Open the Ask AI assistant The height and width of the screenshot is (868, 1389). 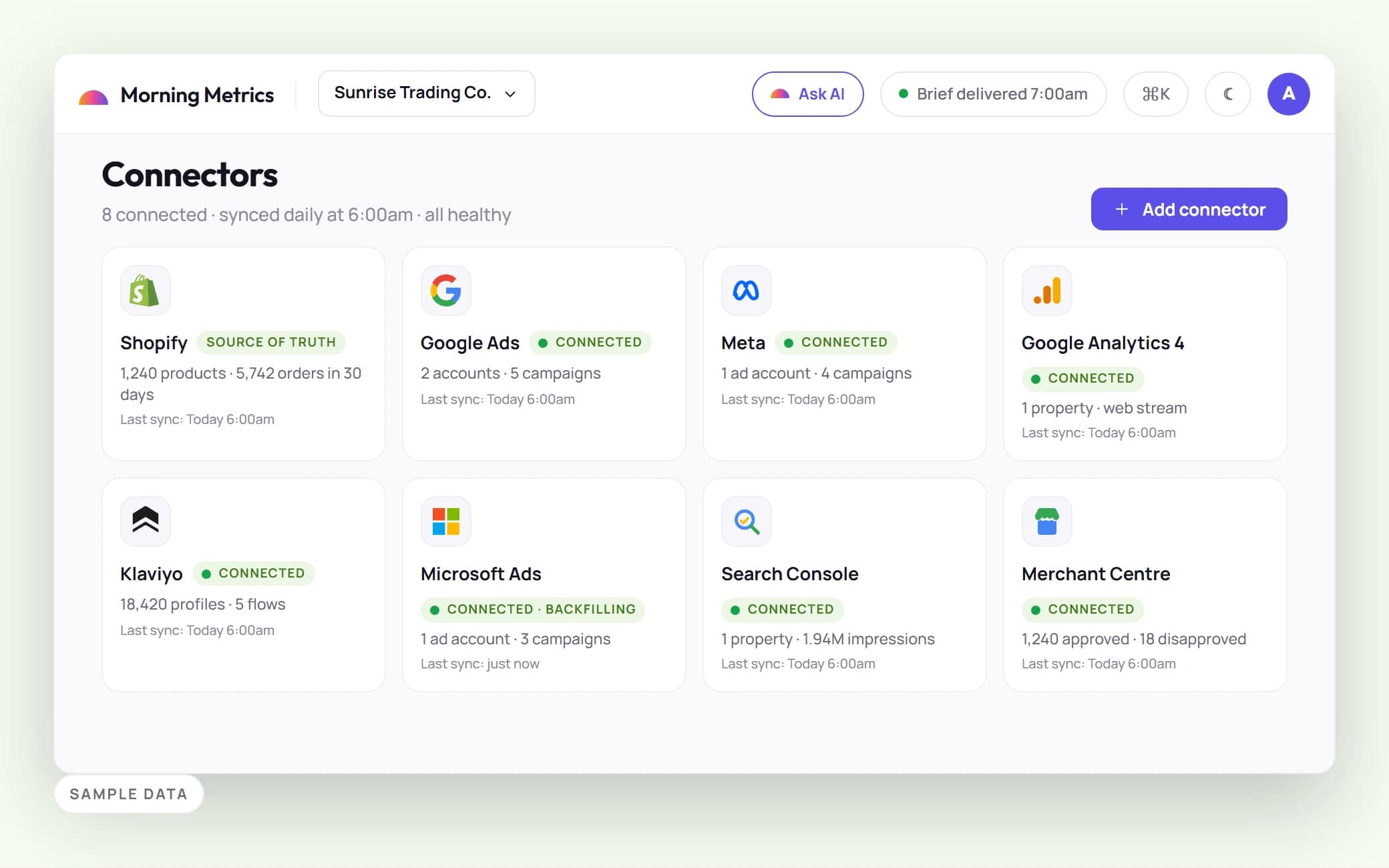pos(807,94)
